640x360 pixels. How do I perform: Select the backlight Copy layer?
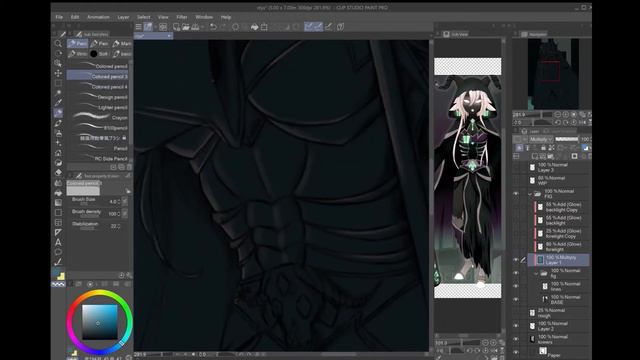[x=561, y=207]
